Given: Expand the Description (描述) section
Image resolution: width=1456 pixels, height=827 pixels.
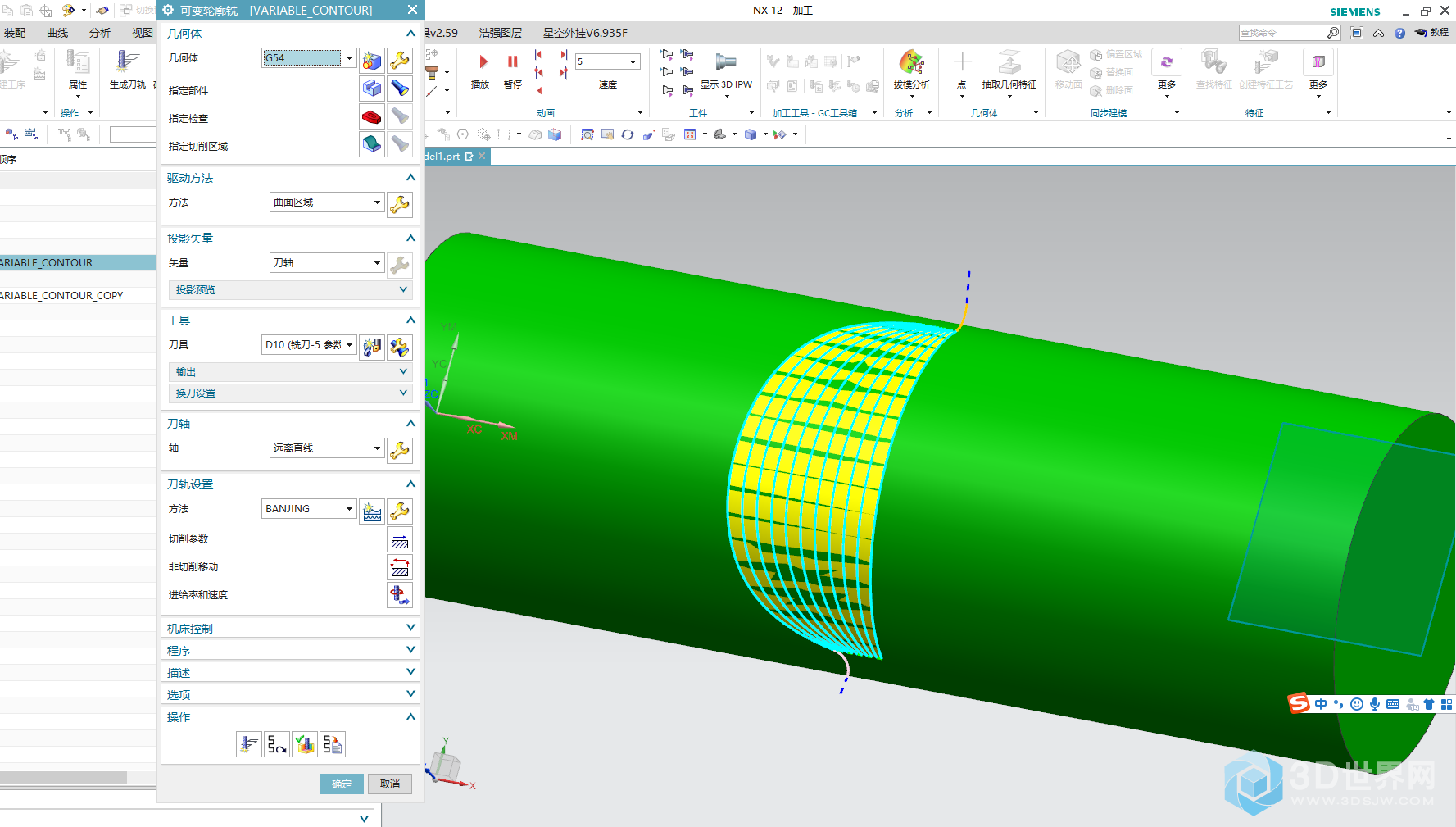Looking at the screenshot, I should click(x=290, y=673).
